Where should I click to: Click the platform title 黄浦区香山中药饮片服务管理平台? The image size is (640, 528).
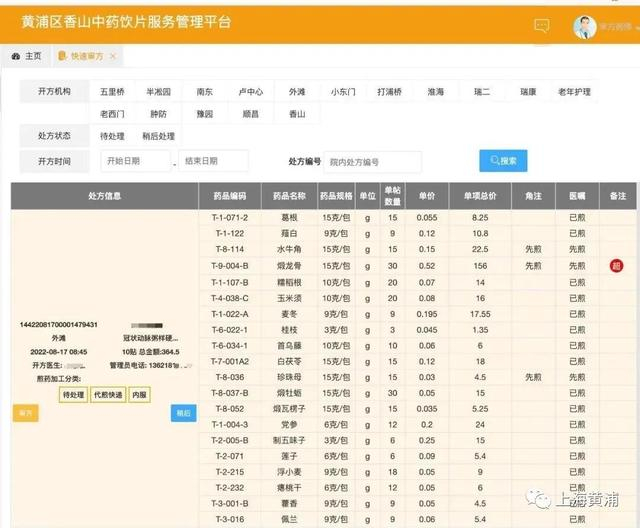click(x=126, y=22)
